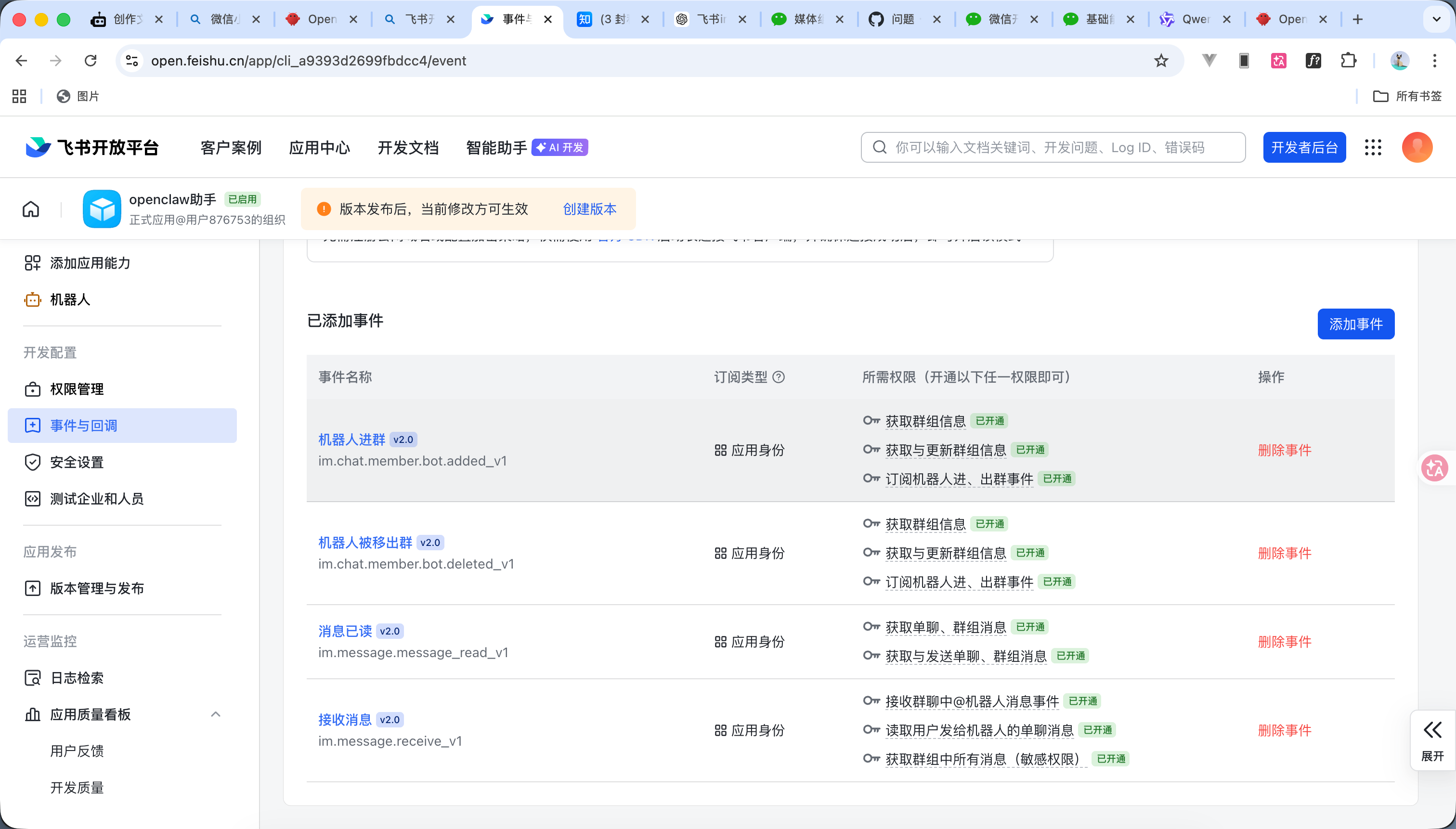1456x829 pixels.
Task: Open the 日志检索 log search section
Action: click(76, 677)
